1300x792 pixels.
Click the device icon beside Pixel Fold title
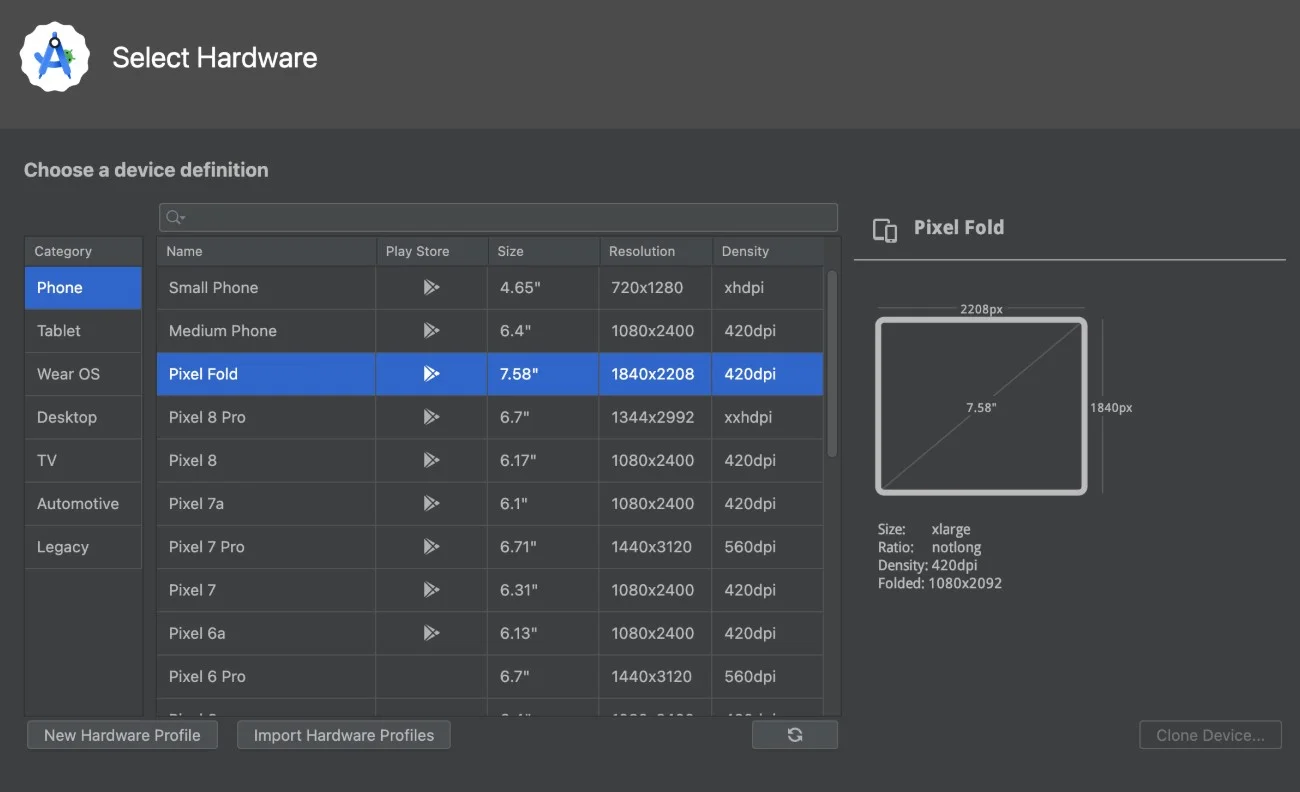pyautogui.click(x=885, y=230)
